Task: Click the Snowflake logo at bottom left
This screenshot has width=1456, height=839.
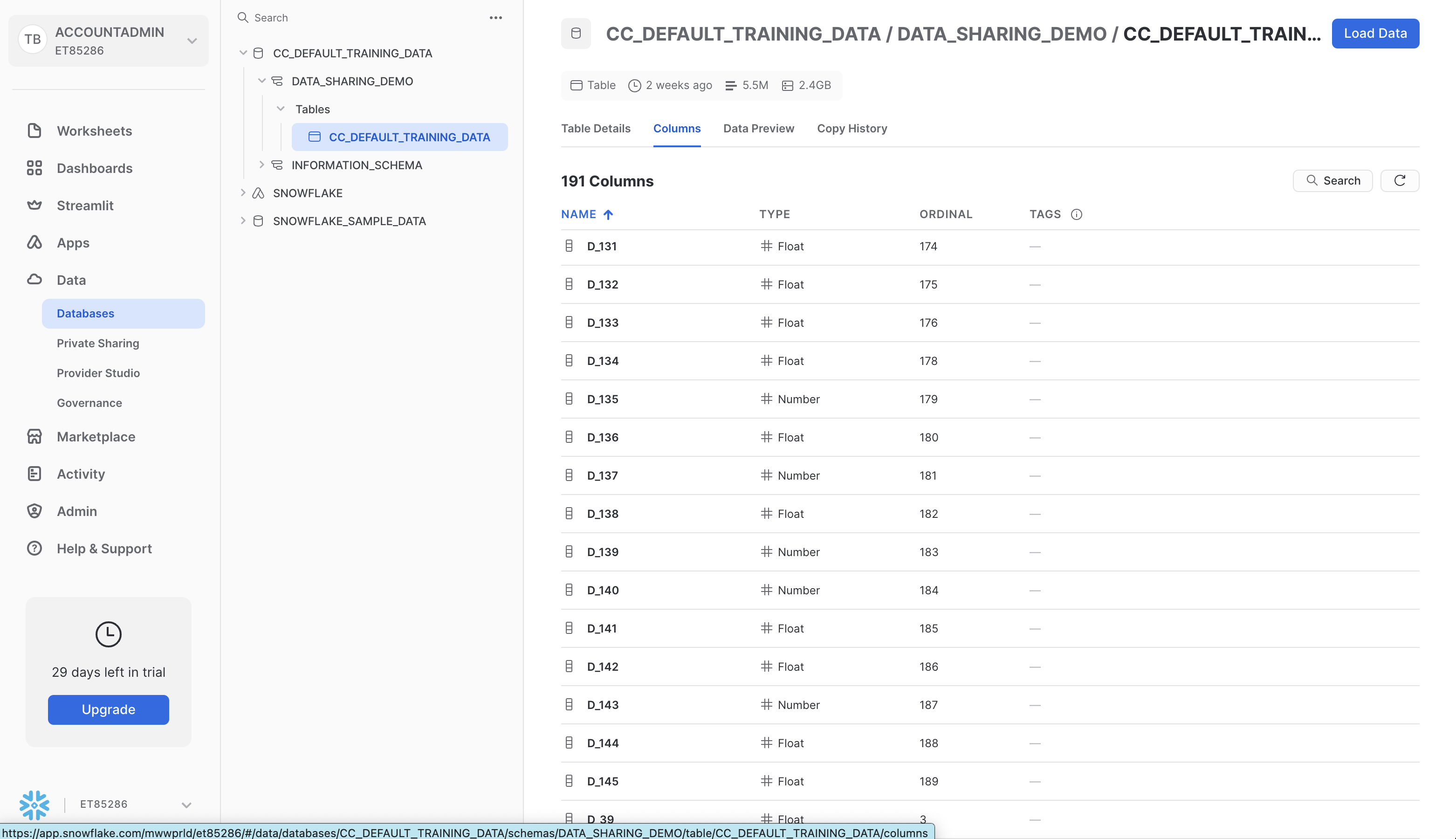Action: coord(34,804)
